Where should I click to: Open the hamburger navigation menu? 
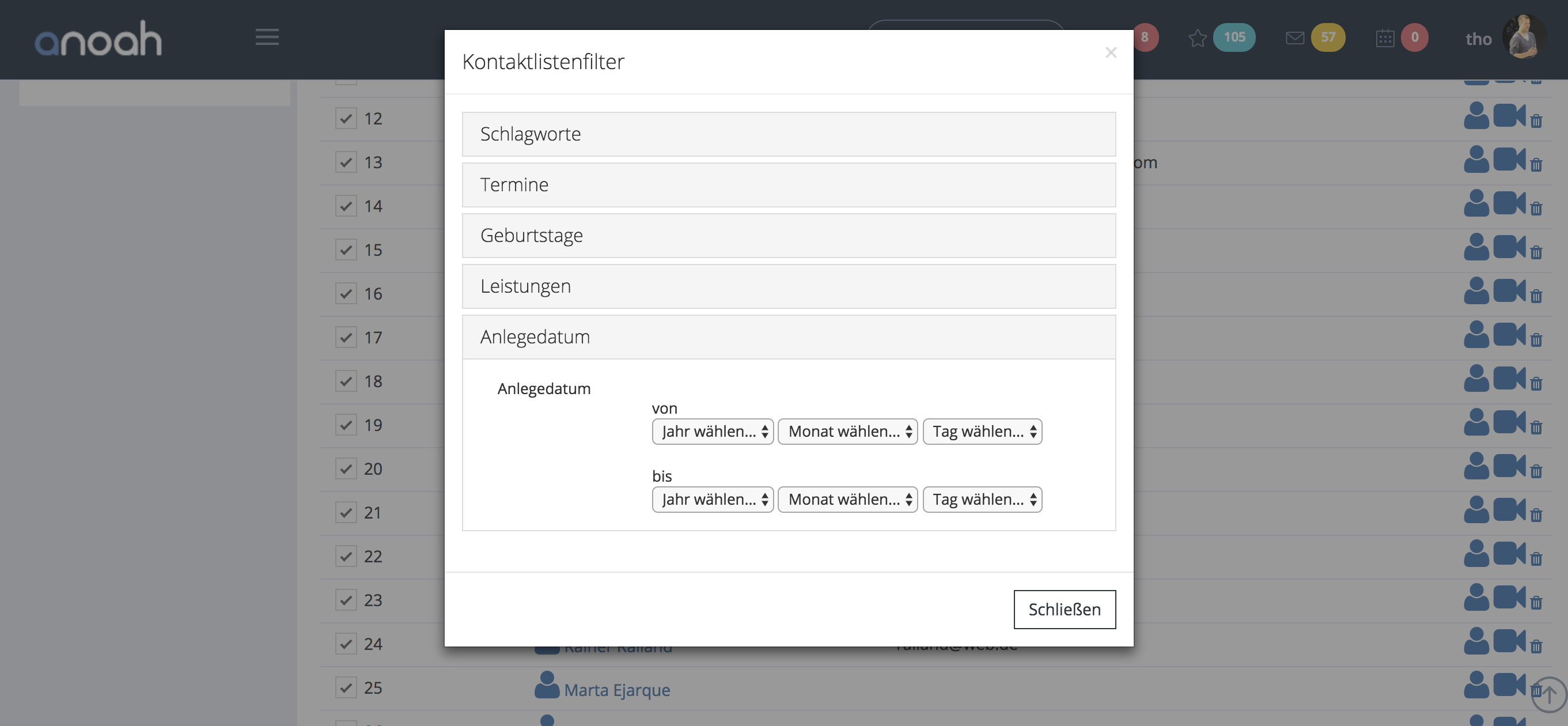267,37
